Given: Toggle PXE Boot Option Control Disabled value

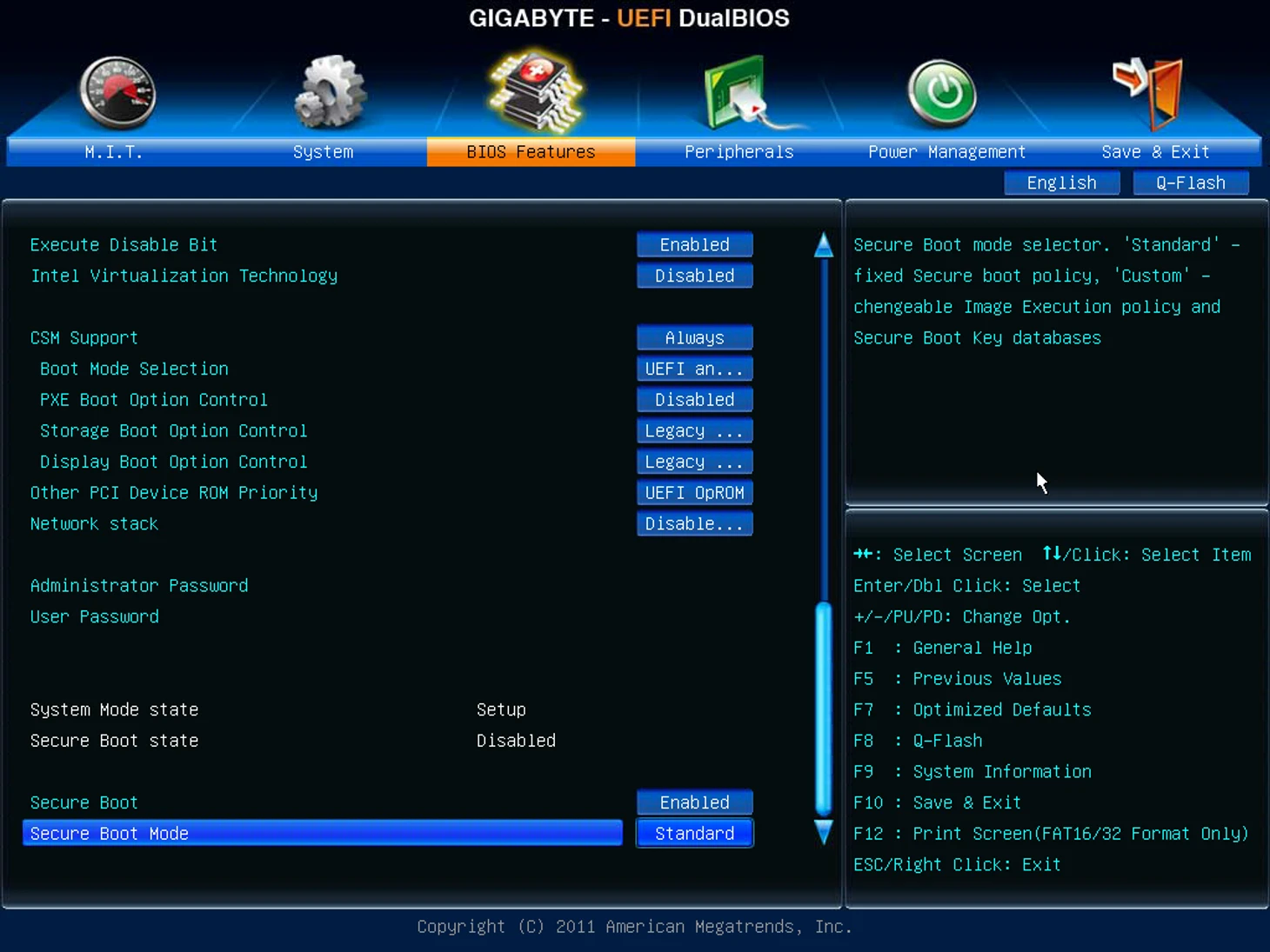Looking at the screenshot, I should pos(694,400).
